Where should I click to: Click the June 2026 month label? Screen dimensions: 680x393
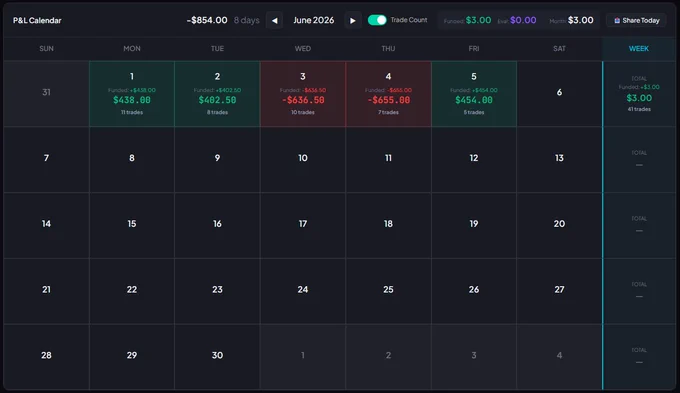(314, 20)
